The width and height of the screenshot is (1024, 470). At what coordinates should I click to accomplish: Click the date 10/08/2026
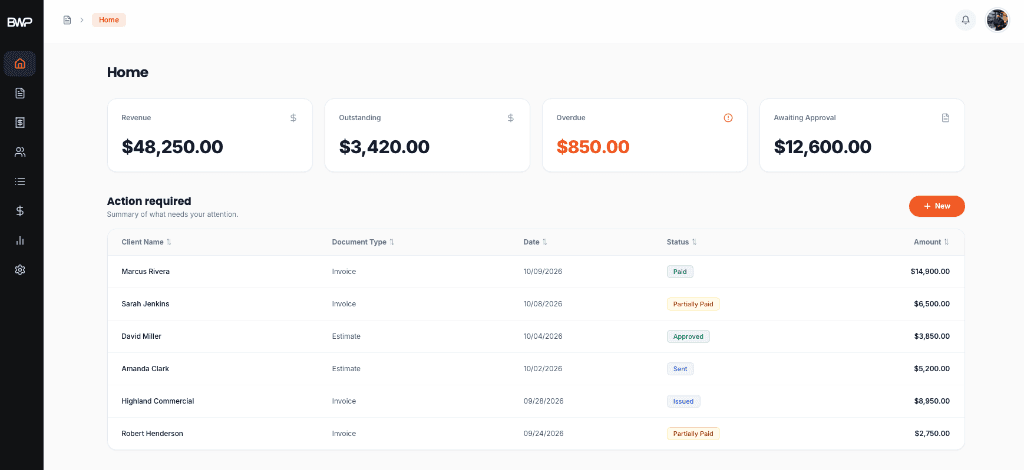[543, 304]
